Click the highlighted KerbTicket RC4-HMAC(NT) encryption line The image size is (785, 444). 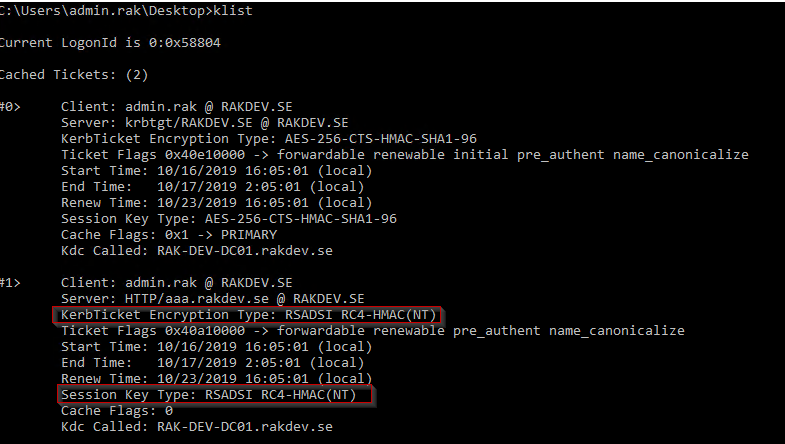(248, 315)
